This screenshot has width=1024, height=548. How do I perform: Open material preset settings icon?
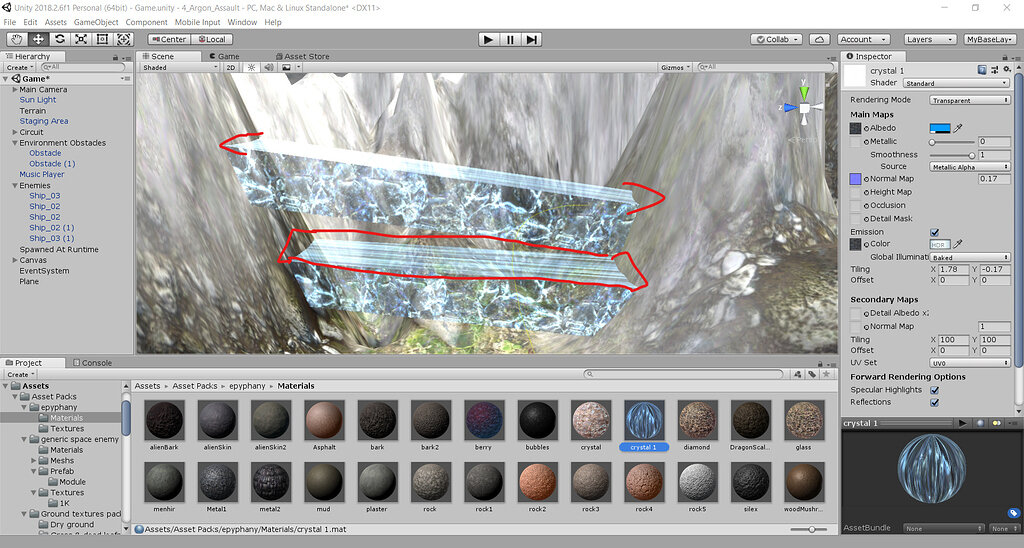tap(995, 70)
